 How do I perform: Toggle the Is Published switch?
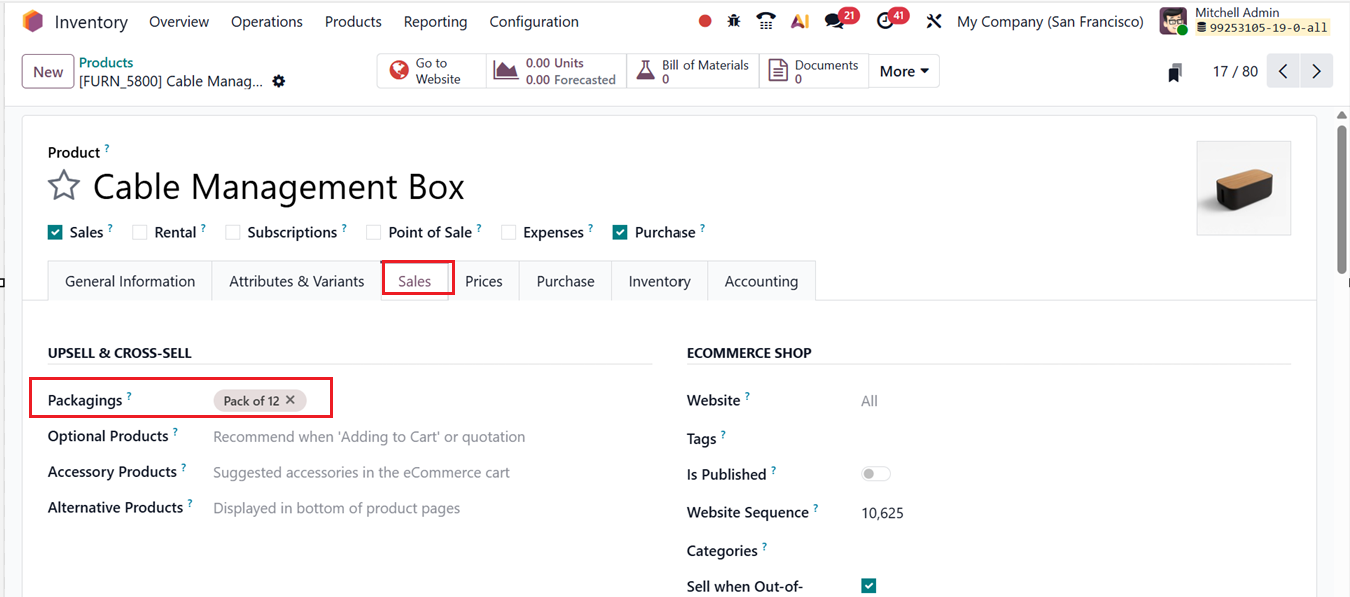click(x=875, y=474)
